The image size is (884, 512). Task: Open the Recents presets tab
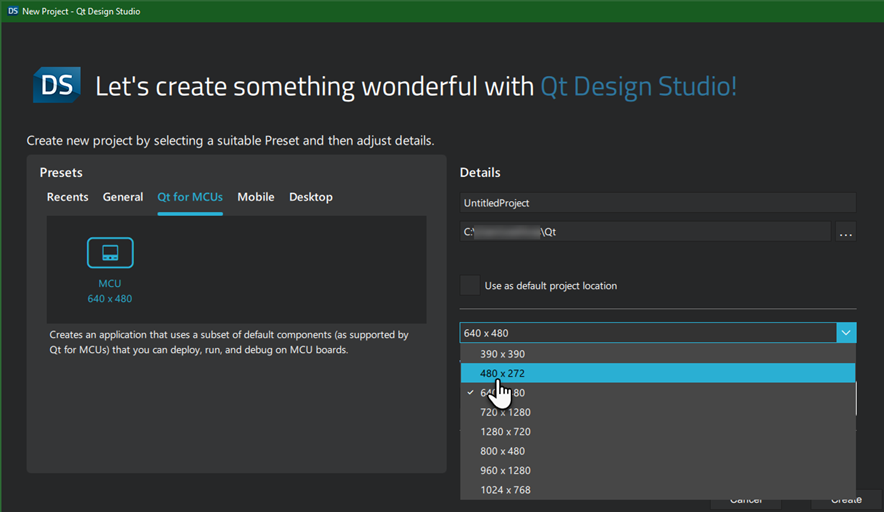[68, 197]
